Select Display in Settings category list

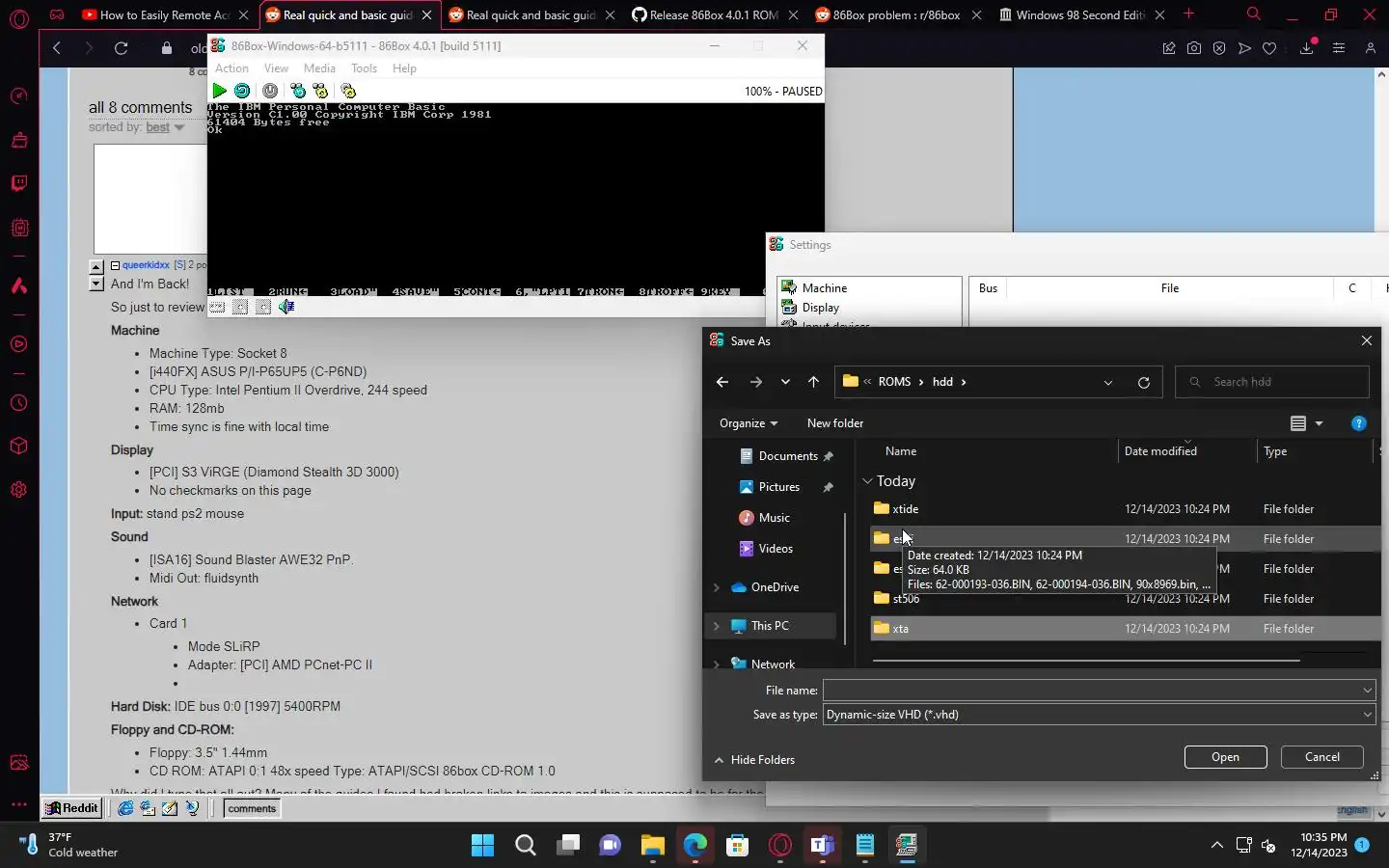pos(821,308)
